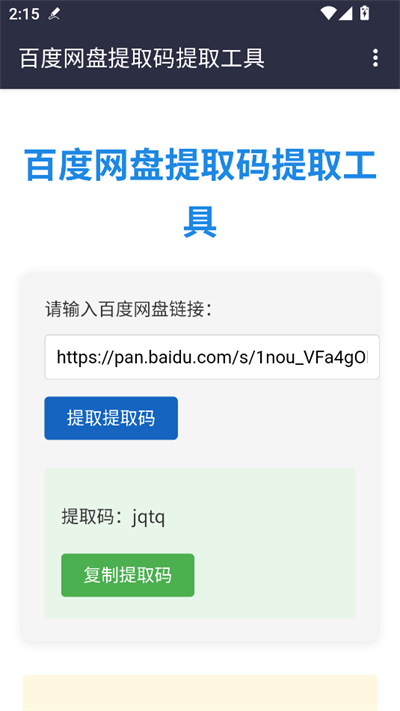400x711 pixels.
Task: Select the extracted code jqtq text
Action: click(x=149, y=517)
